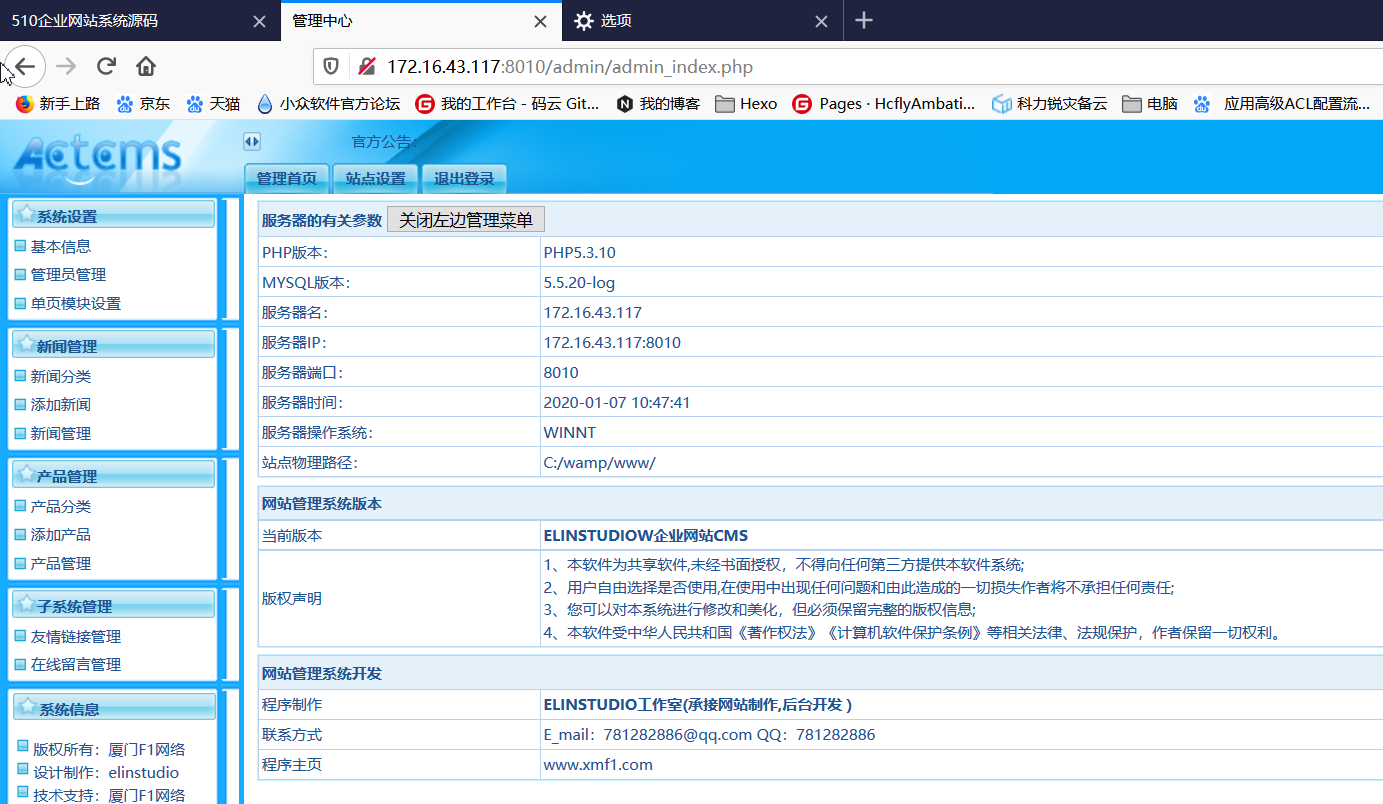Open the 小众软件官方论坛 bookmark

(328, 103)
